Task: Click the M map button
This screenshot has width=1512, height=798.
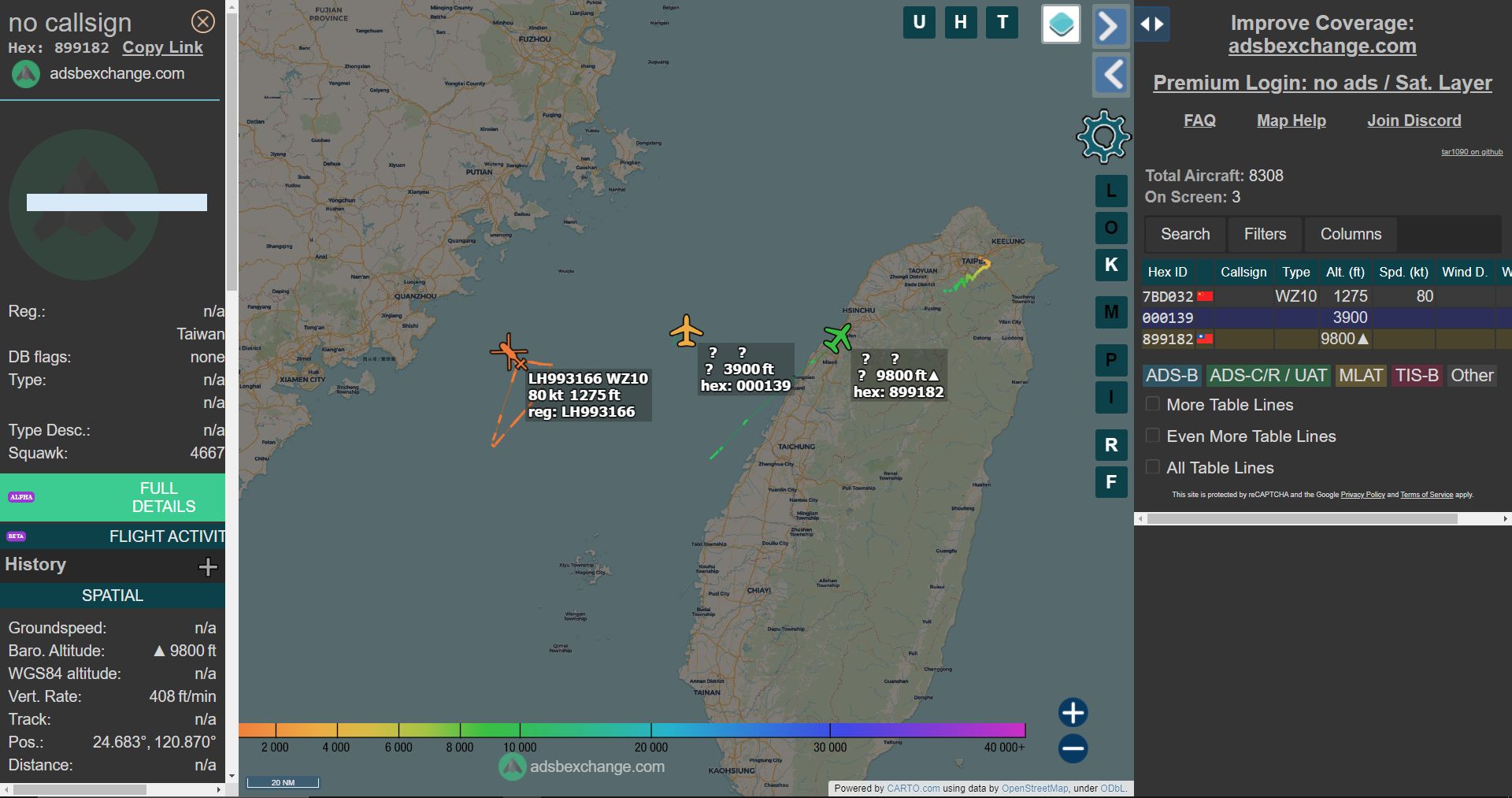Action: click(1111, 312)
